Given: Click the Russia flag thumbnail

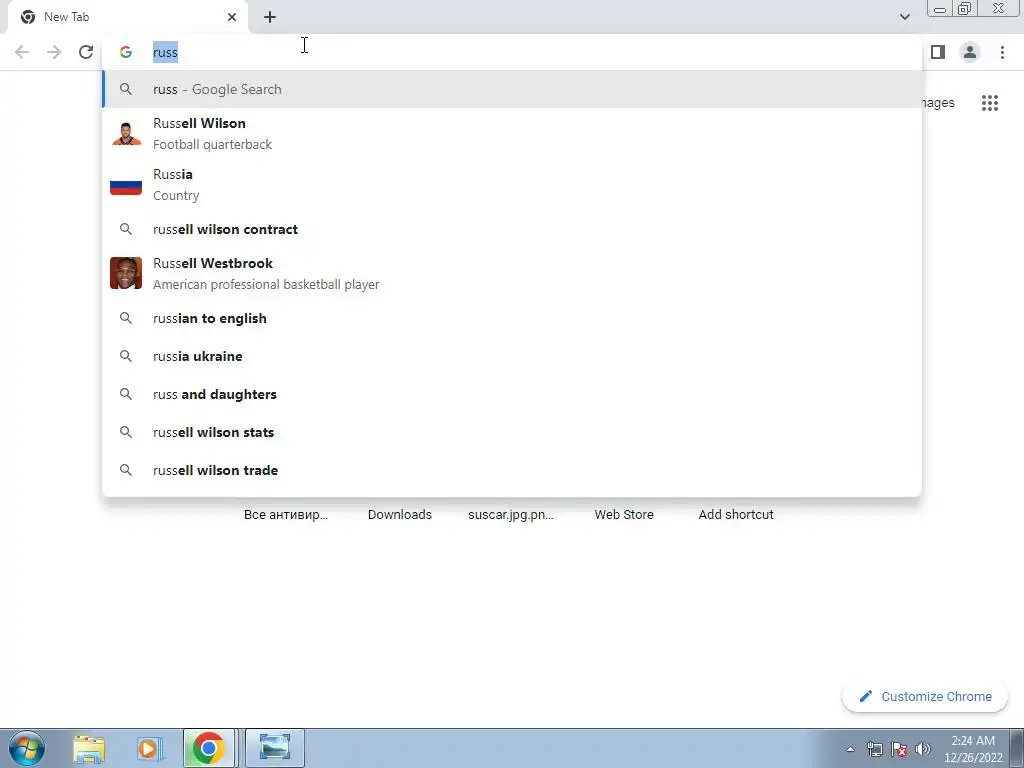Looking at the screenshot, I should (x=126, y=187).
